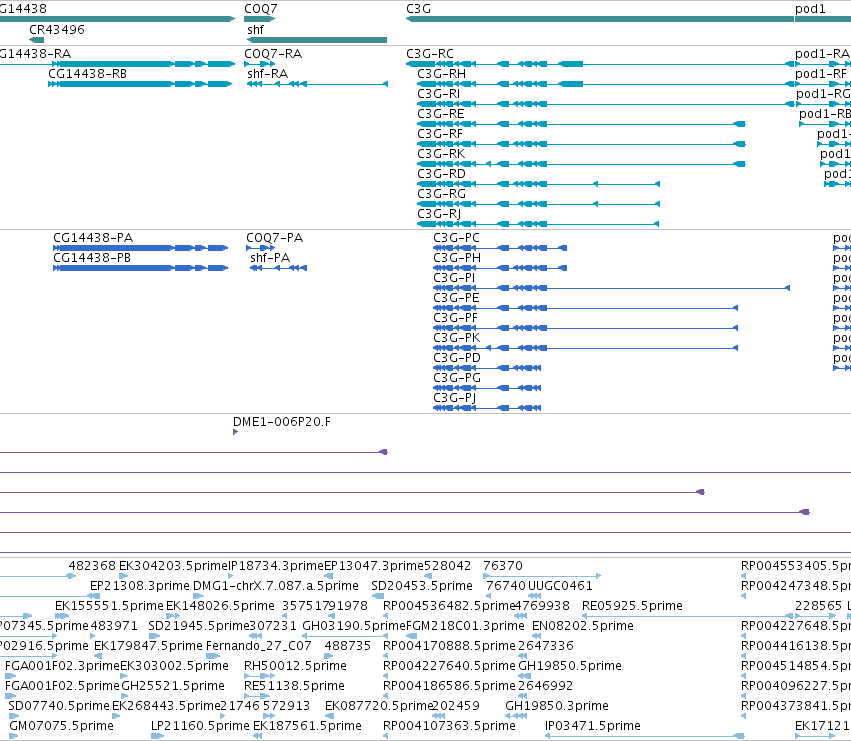Select the C3G-PD protein label
Viewport: 851px width, 741px height.
457,358
